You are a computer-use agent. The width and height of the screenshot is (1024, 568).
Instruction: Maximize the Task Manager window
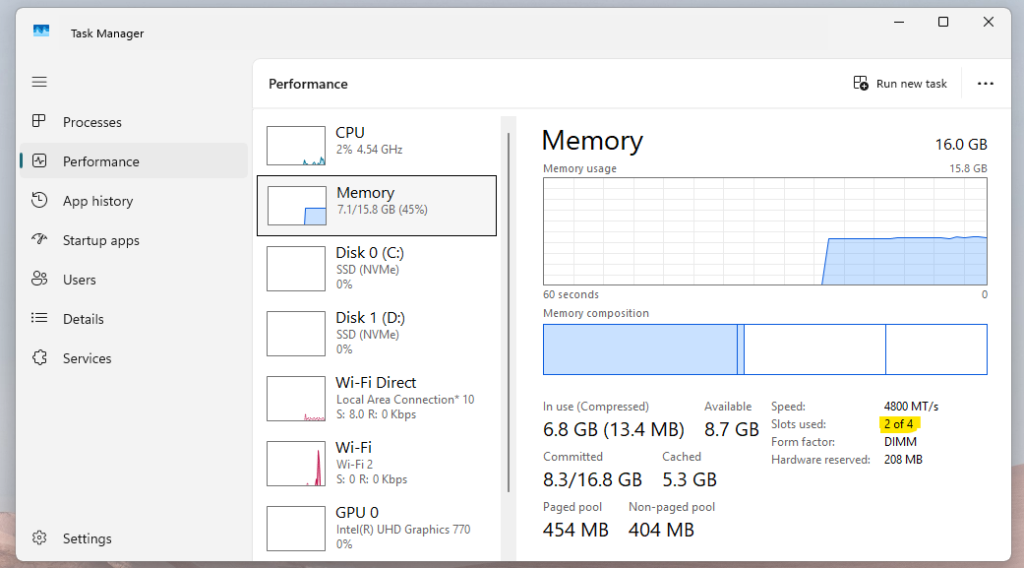[943, 22]
